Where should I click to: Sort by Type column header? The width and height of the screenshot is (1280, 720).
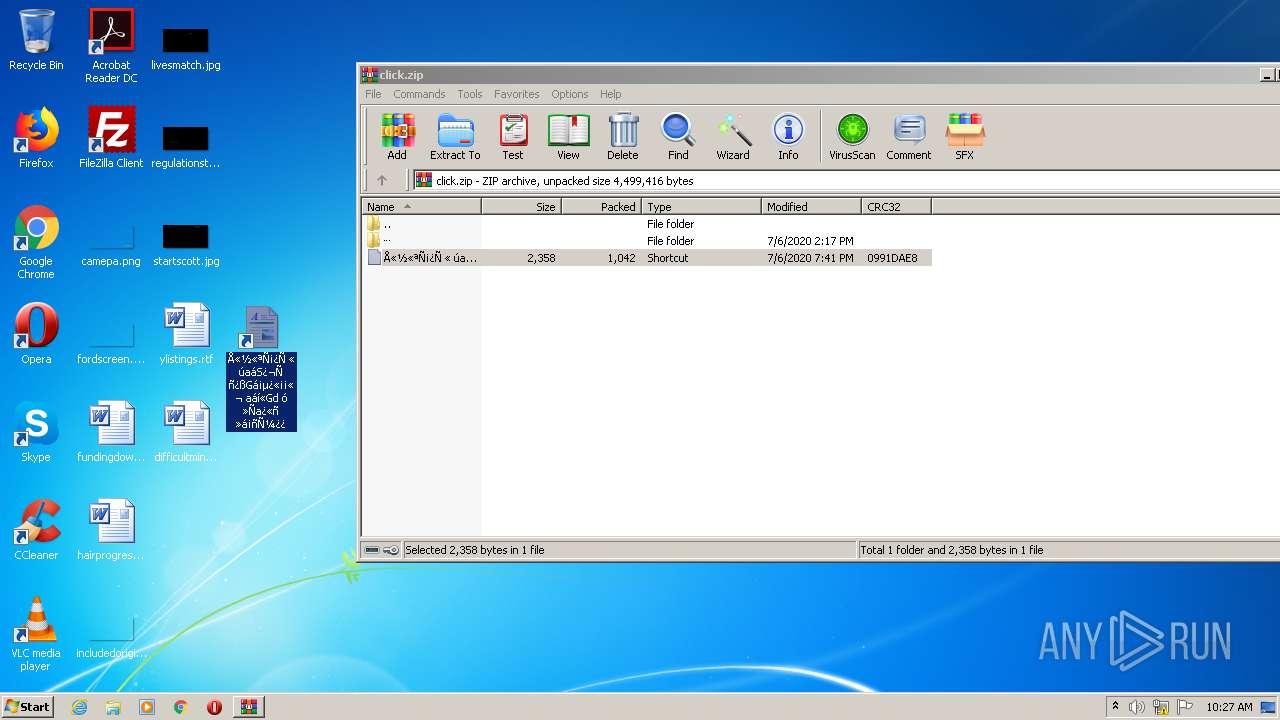click(x=701, y=207)
